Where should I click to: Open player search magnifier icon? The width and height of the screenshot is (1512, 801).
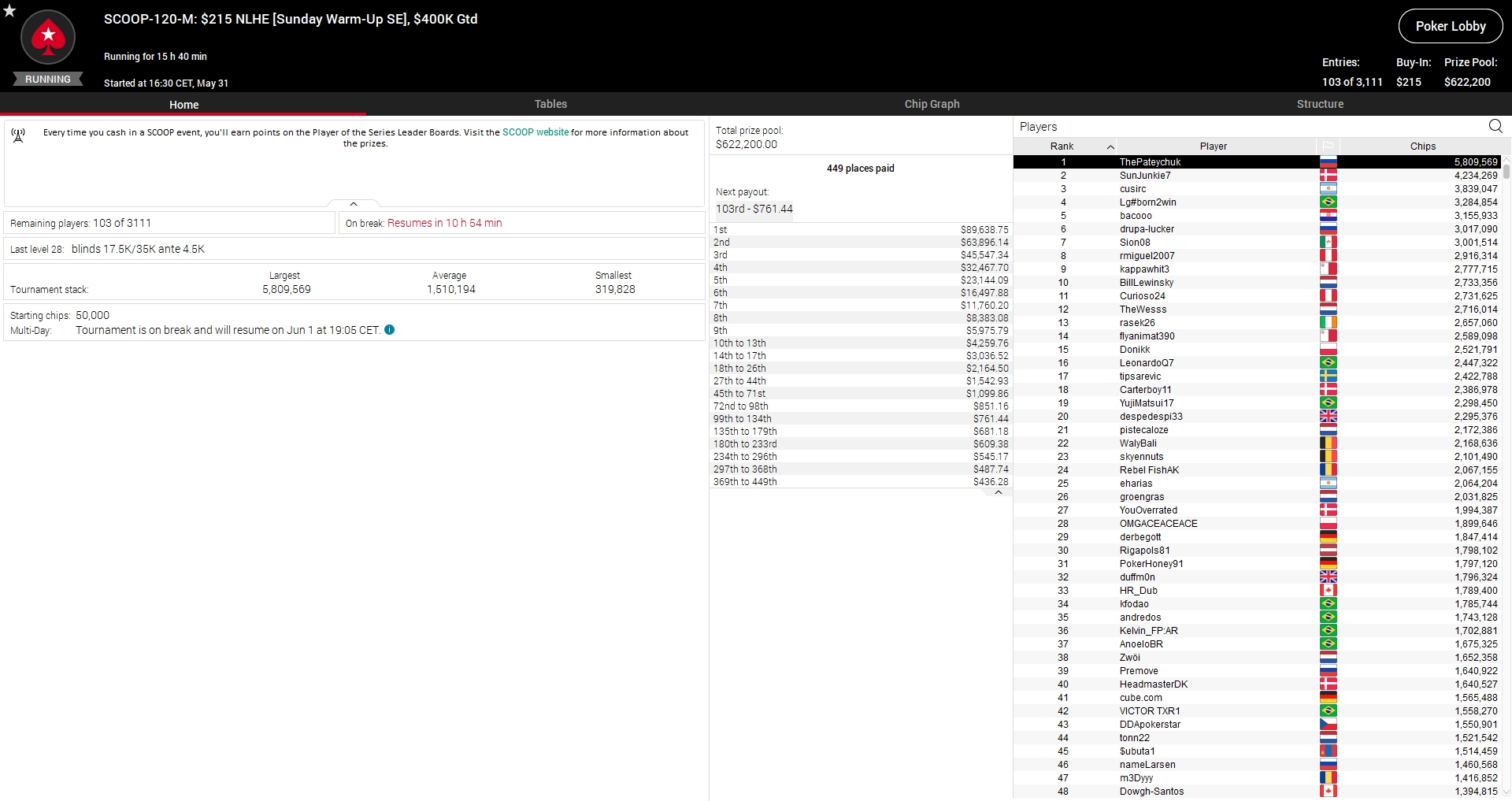(1495, 126)
